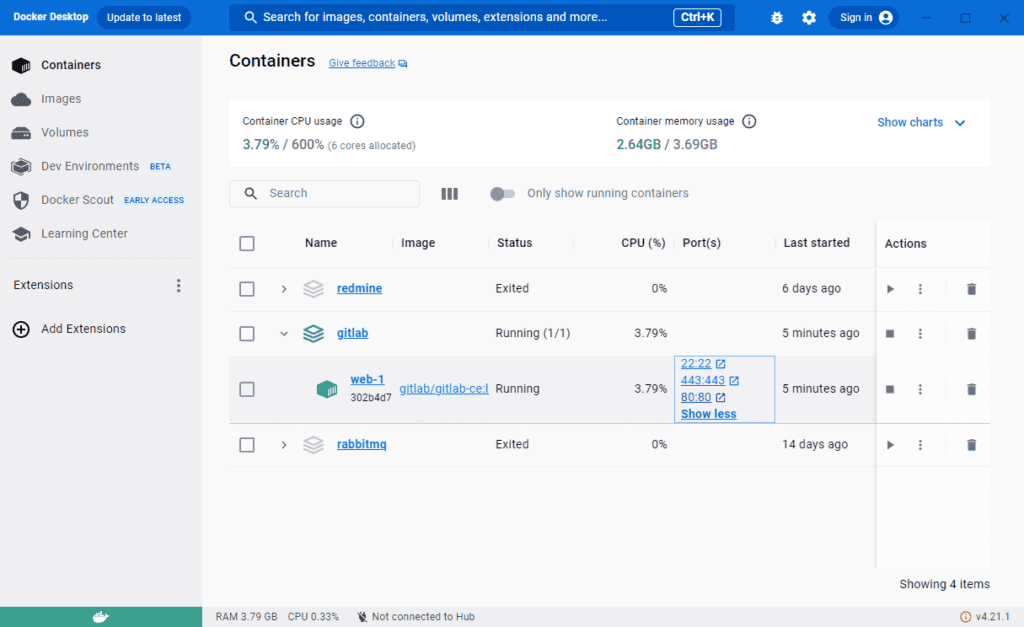Check the gitlab row checkbox
The width and height of the screenshot is (1024, 627).
tap(247, 334)
